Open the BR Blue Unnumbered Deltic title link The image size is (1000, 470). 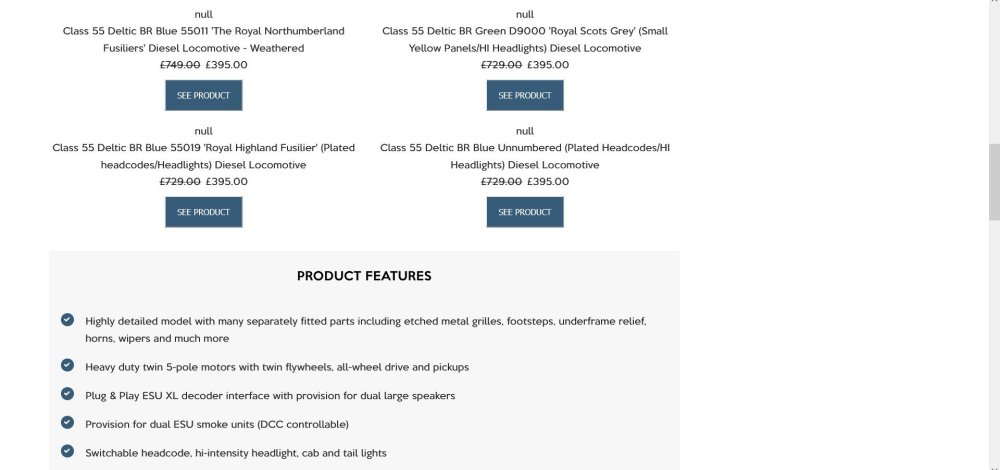pos(525,156)
